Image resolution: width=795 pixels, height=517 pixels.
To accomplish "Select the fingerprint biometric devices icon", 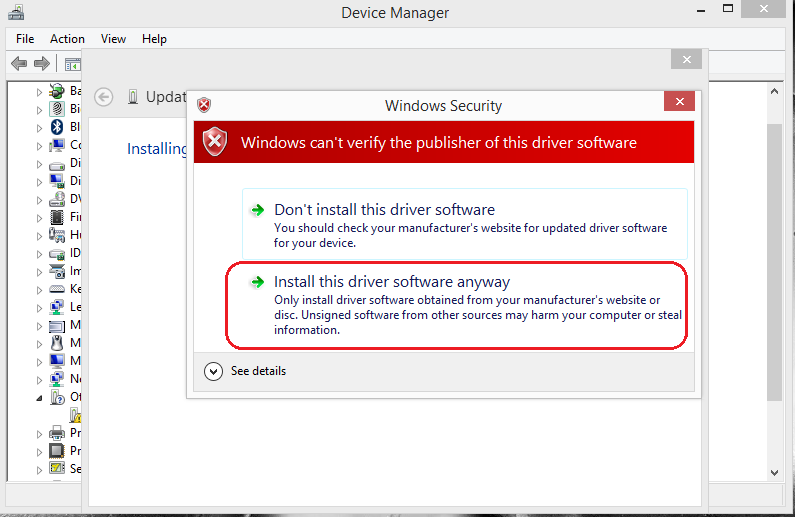I will tap(57, 108).
